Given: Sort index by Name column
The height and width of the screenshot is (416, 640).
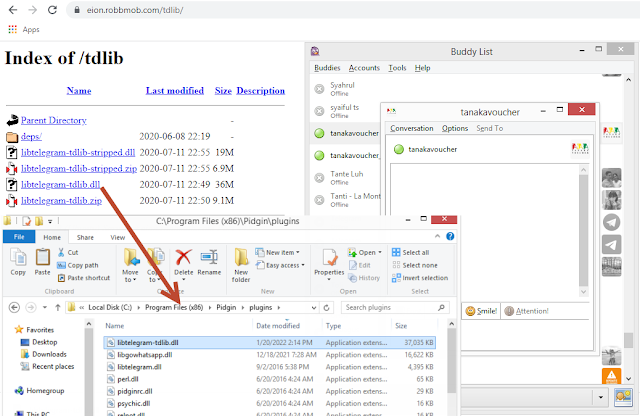Looking at the screenshot, I should pyautogui.click(x=79, y=91).
